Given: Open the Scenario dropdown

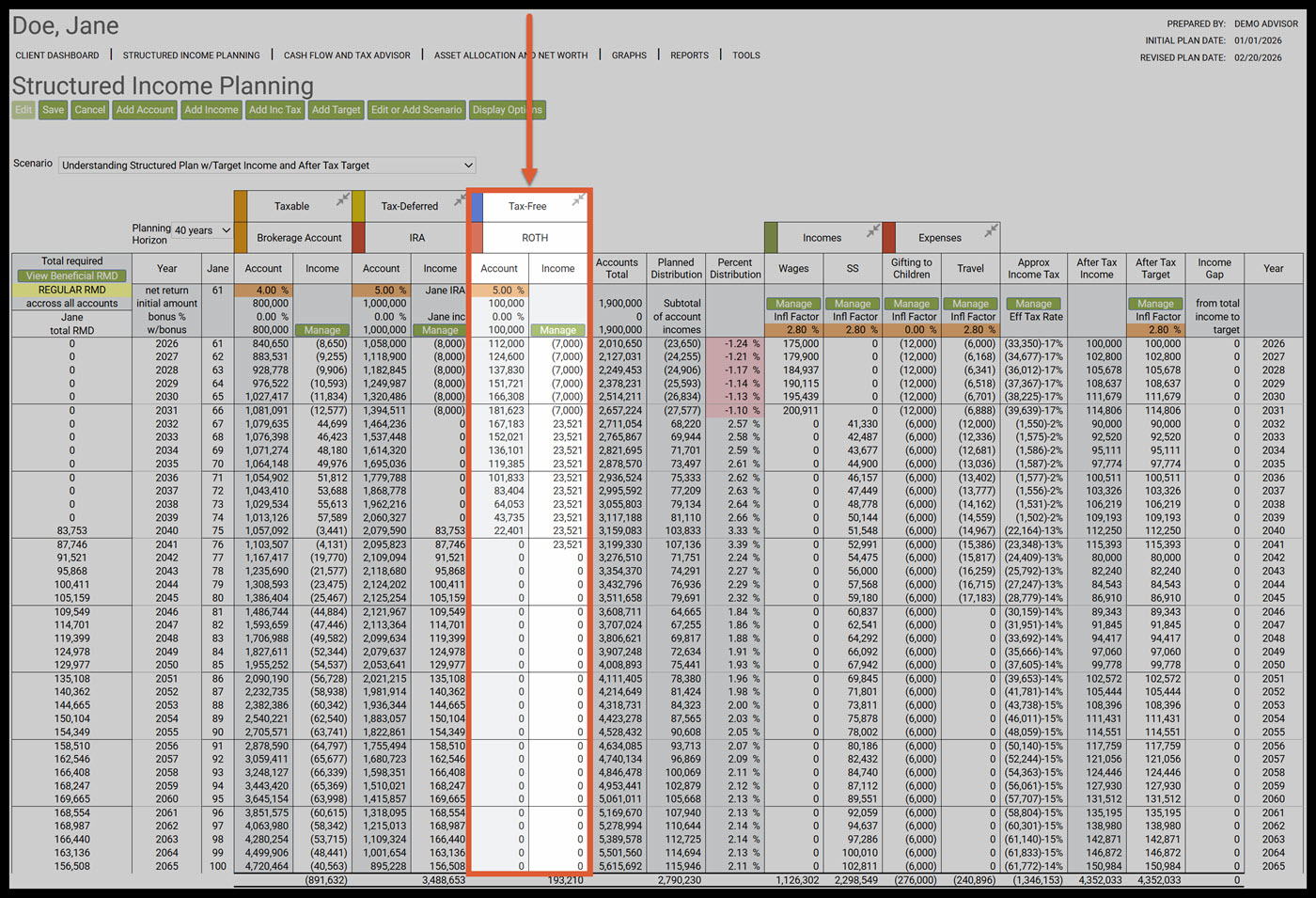Looking at the screenshot, I should click(x=267, y=165).
